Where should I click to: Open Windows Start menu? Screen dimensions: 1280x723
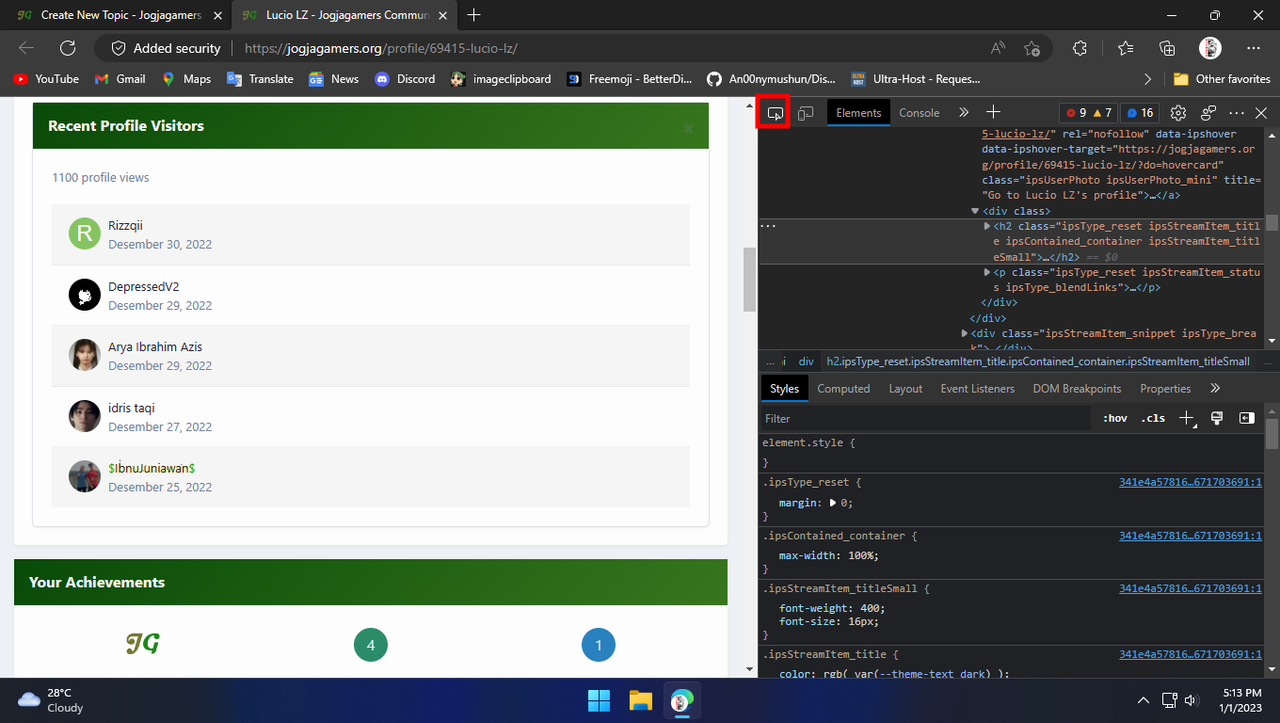pyautogui.click(x=599, y=700)
